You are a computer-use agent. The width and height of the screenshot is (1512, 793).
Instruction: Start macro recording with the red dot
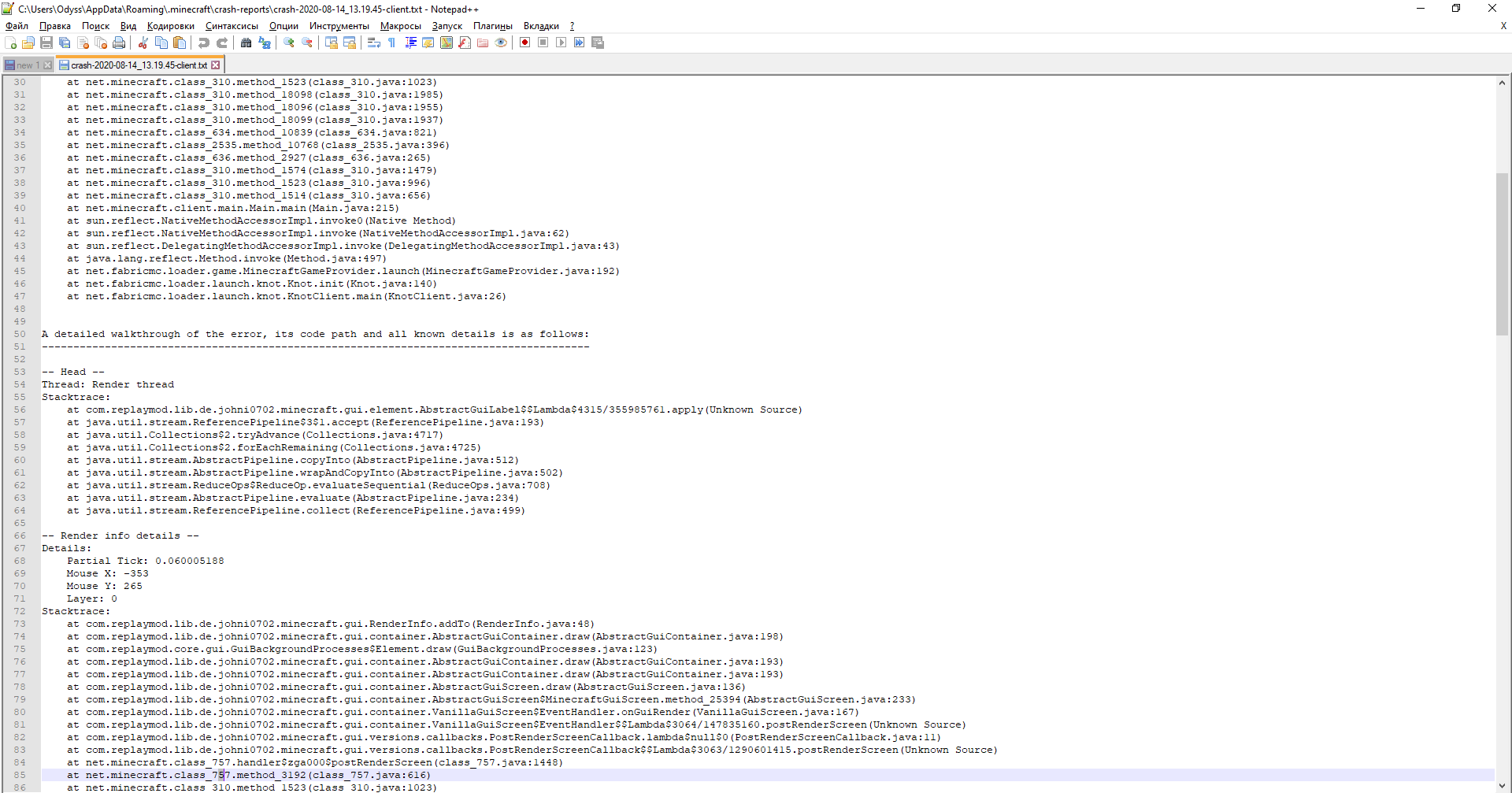(525, 43)
